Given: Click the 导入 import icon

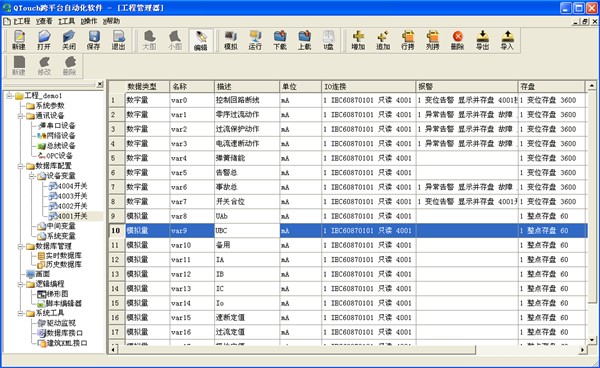Looking at the screenshot, I should 507,40.
